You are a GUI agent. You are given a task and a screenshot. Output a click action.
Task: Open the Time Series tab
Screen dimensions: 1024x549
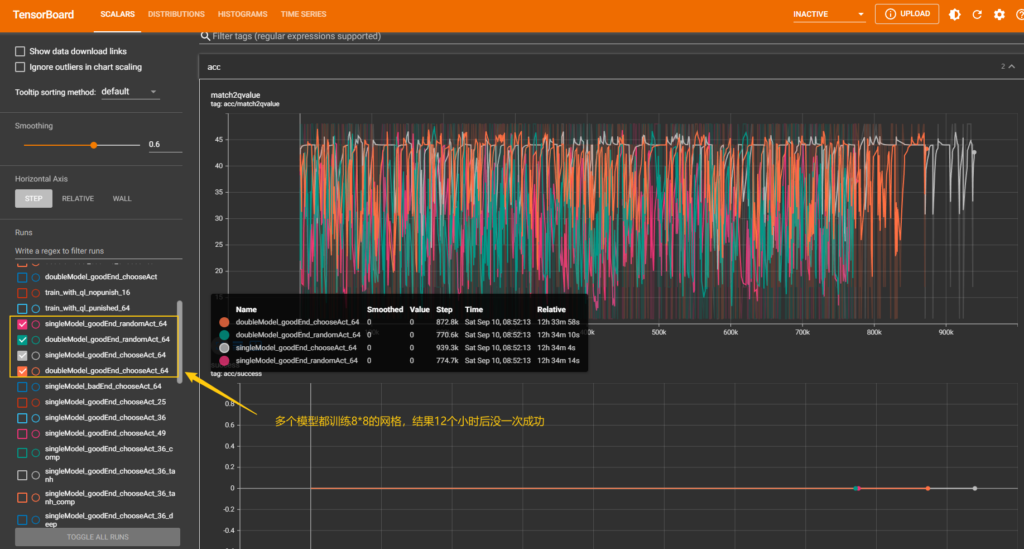(x=303, y=14)
